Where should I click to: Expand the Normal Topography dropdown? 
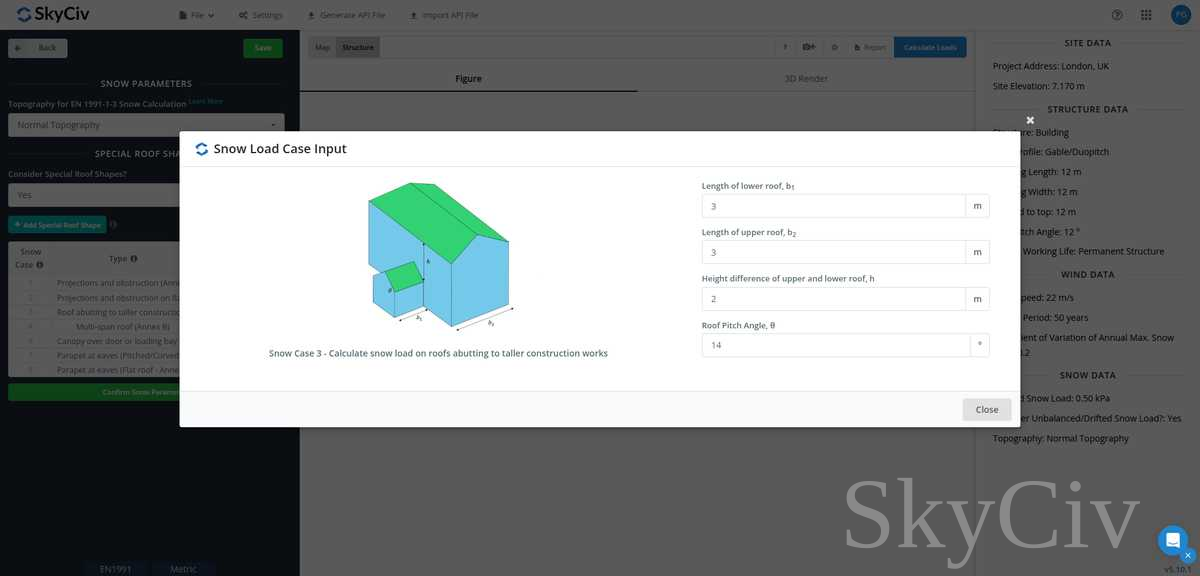[x=146, y=125]
